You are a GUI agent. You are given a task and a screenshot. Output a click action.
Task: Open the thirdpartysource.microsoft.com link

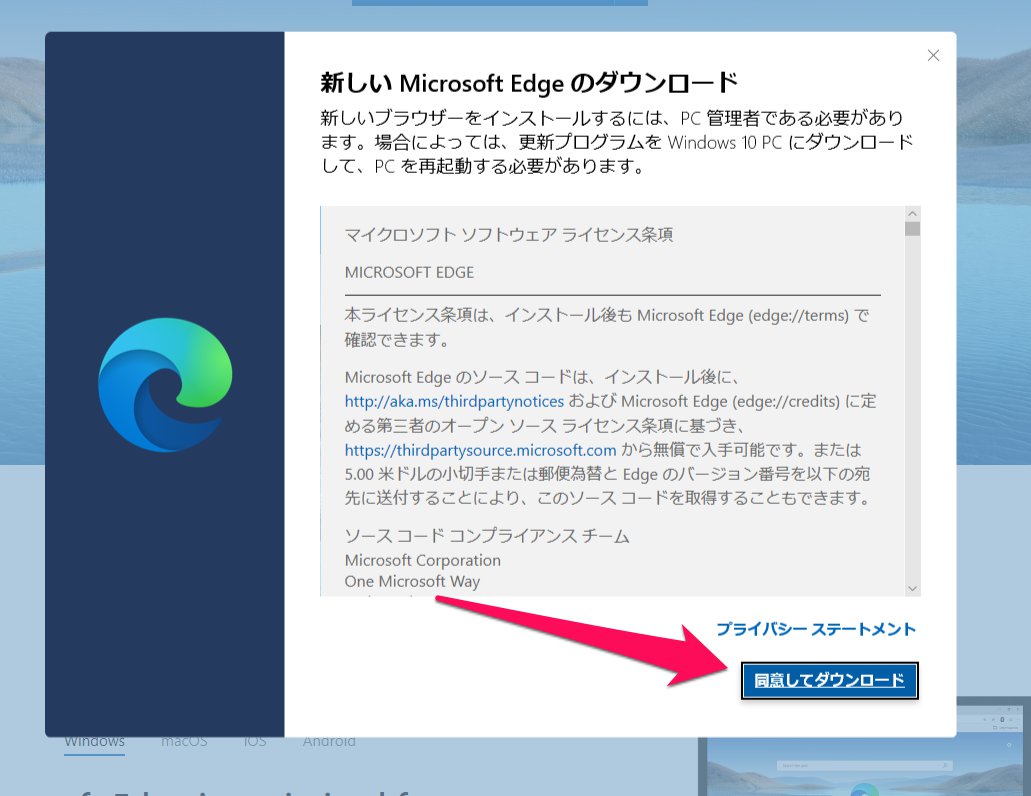point(482,450)
